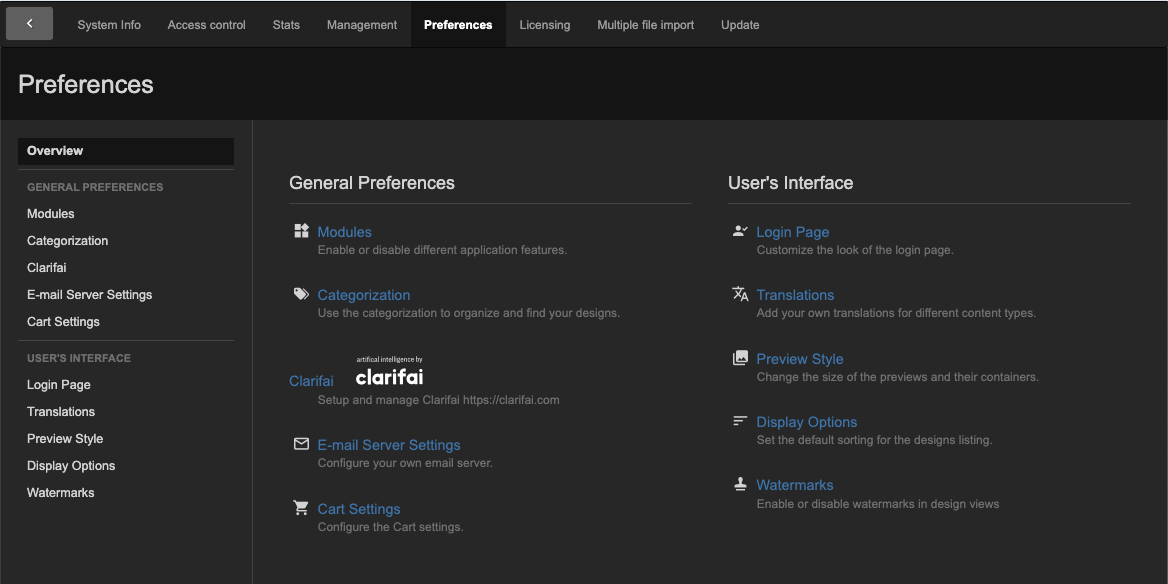Viewport: 1168px width, 584px height.
Task: Open the Access control tab
Action: click(x=206, y=25)
